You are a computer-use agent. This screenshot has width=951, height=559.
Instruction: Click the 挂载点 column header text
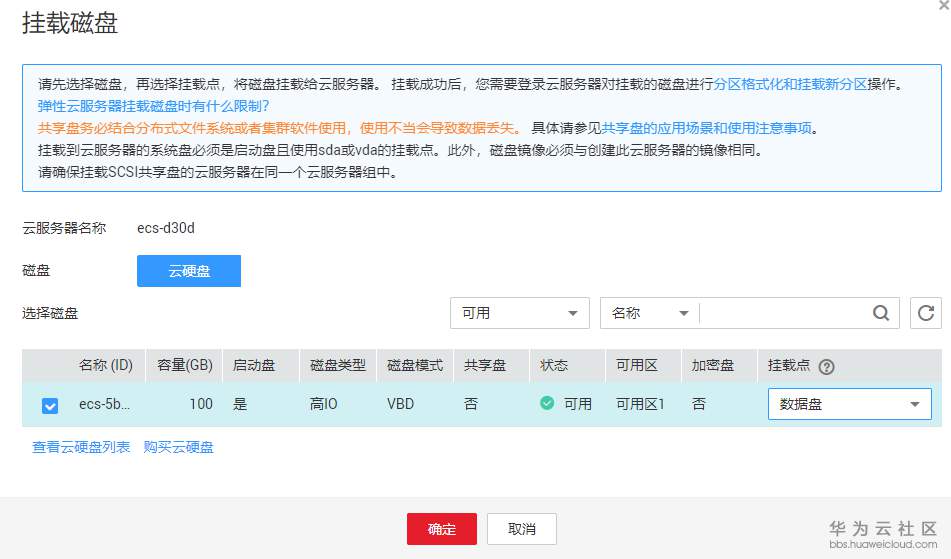(788, 365)
